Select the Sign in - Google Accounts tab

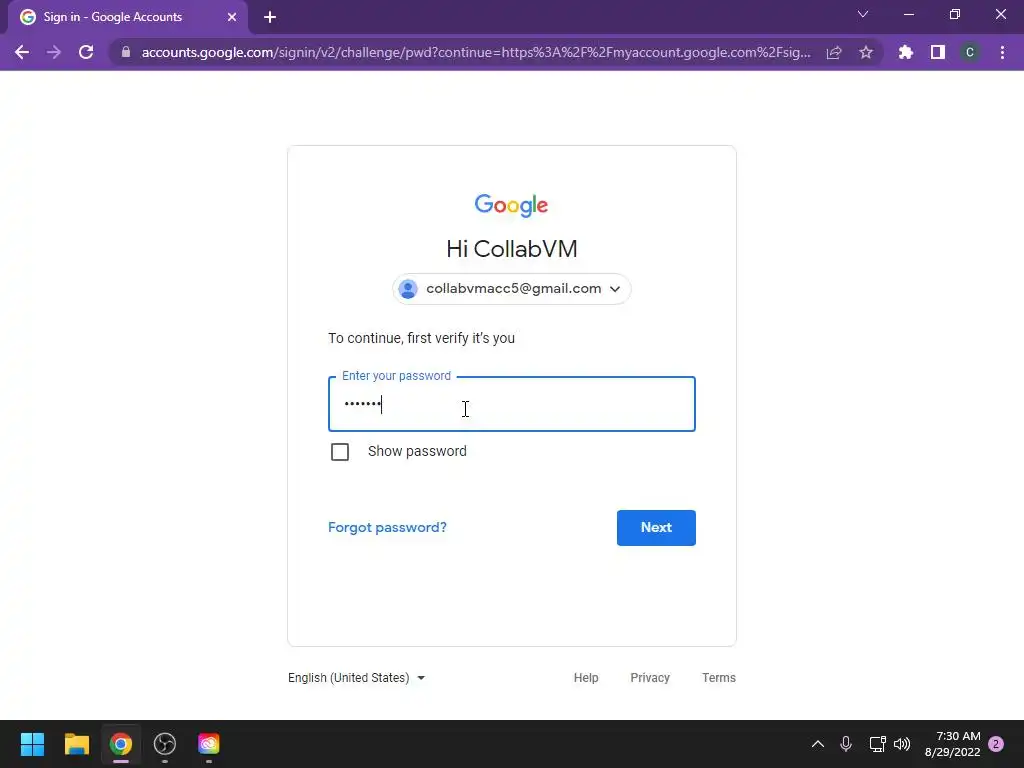pos(127,17)
